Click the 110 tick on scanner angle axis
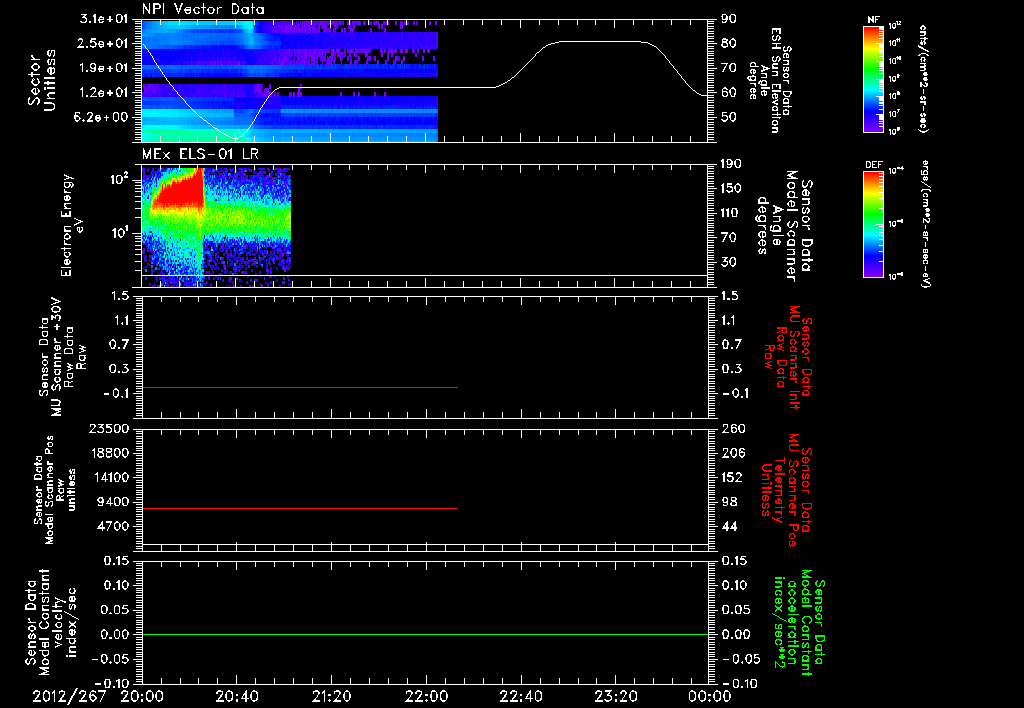Viewport: 1024px width, 708px height. coord(731,213)
